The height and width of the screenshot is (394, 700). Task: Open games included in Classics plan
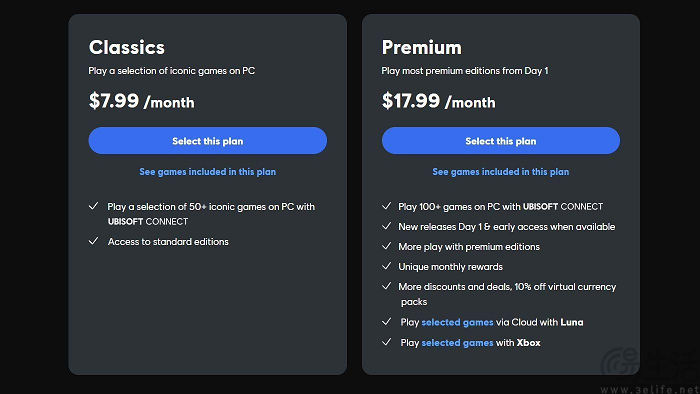click(x=208, y=172)
